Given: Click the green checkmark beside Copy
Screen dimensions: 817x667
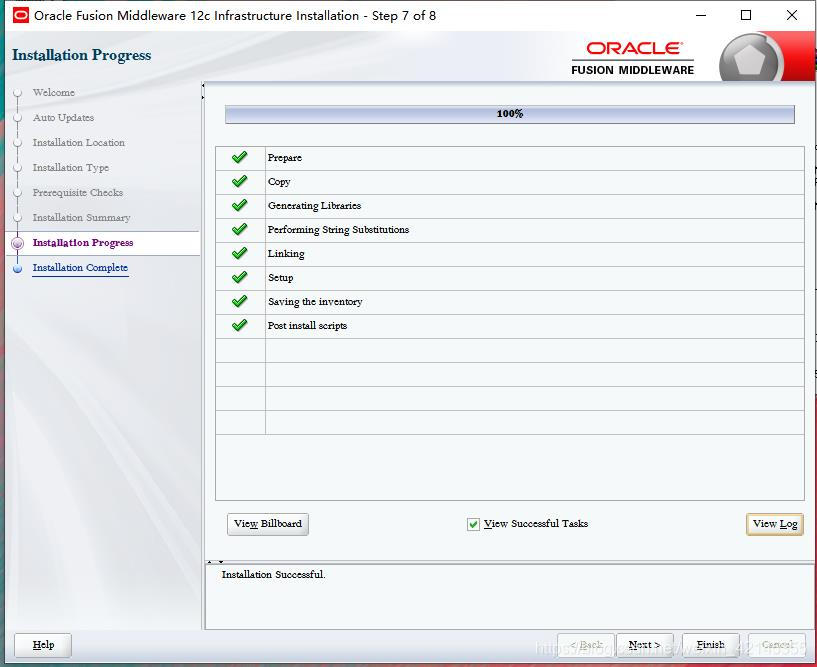Looking at the screenshot, I should [x=240, y=181].
